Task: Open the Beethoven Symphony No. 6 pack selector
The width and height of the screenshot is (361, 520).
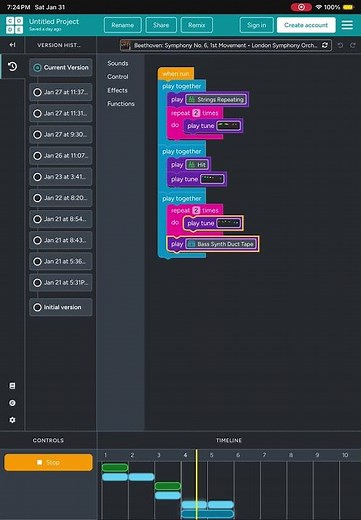Action: click(226, 45)
